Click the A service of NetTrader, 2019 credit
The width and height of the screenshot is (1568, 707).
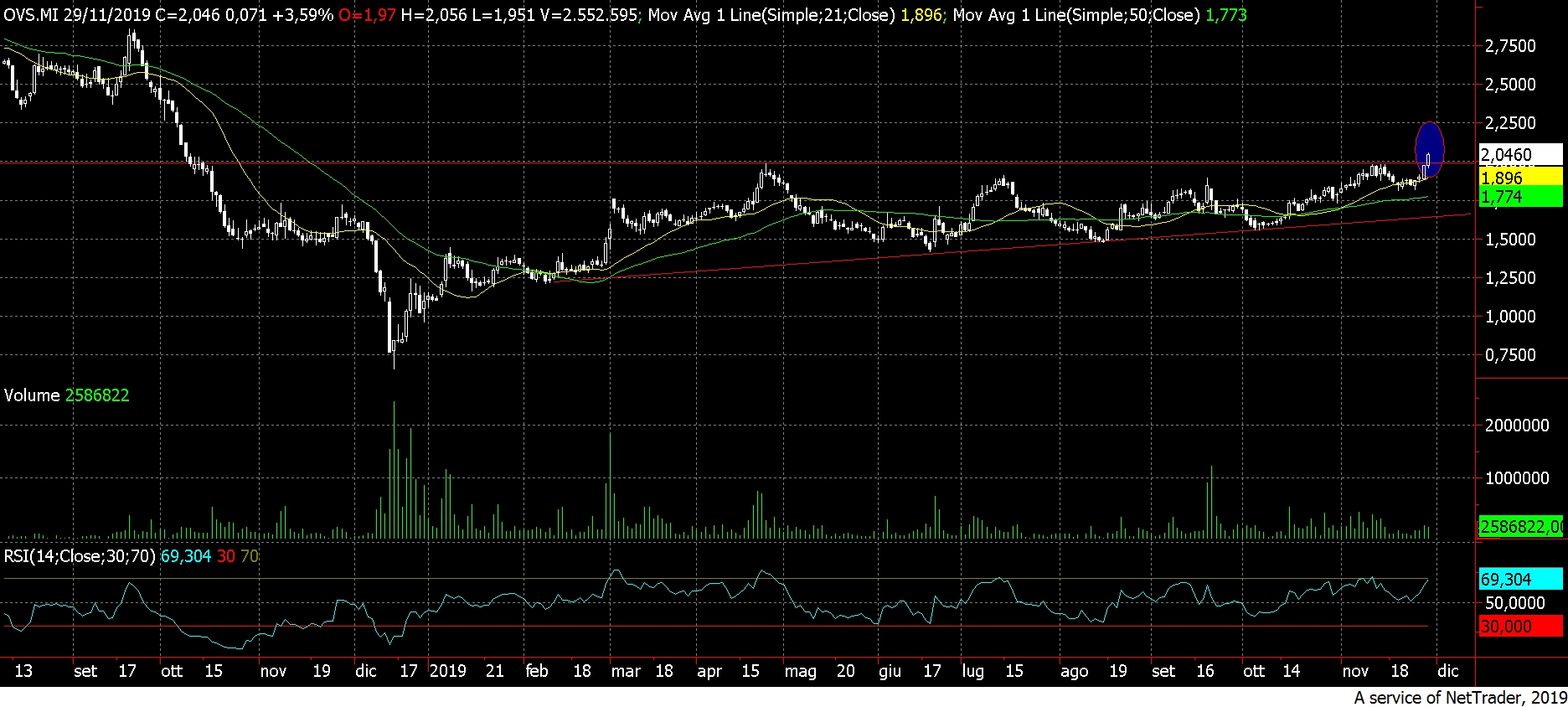pos(1460,697)
